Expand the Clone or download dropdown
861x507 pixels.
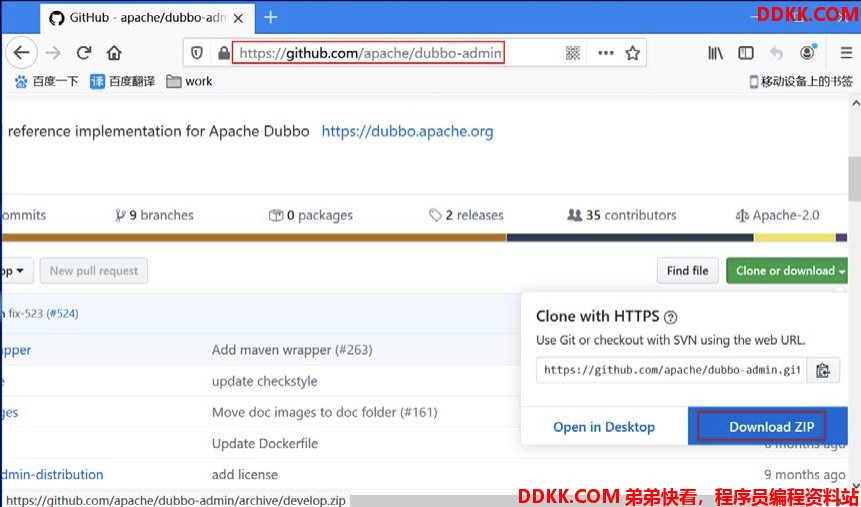(x=789, y=271)
